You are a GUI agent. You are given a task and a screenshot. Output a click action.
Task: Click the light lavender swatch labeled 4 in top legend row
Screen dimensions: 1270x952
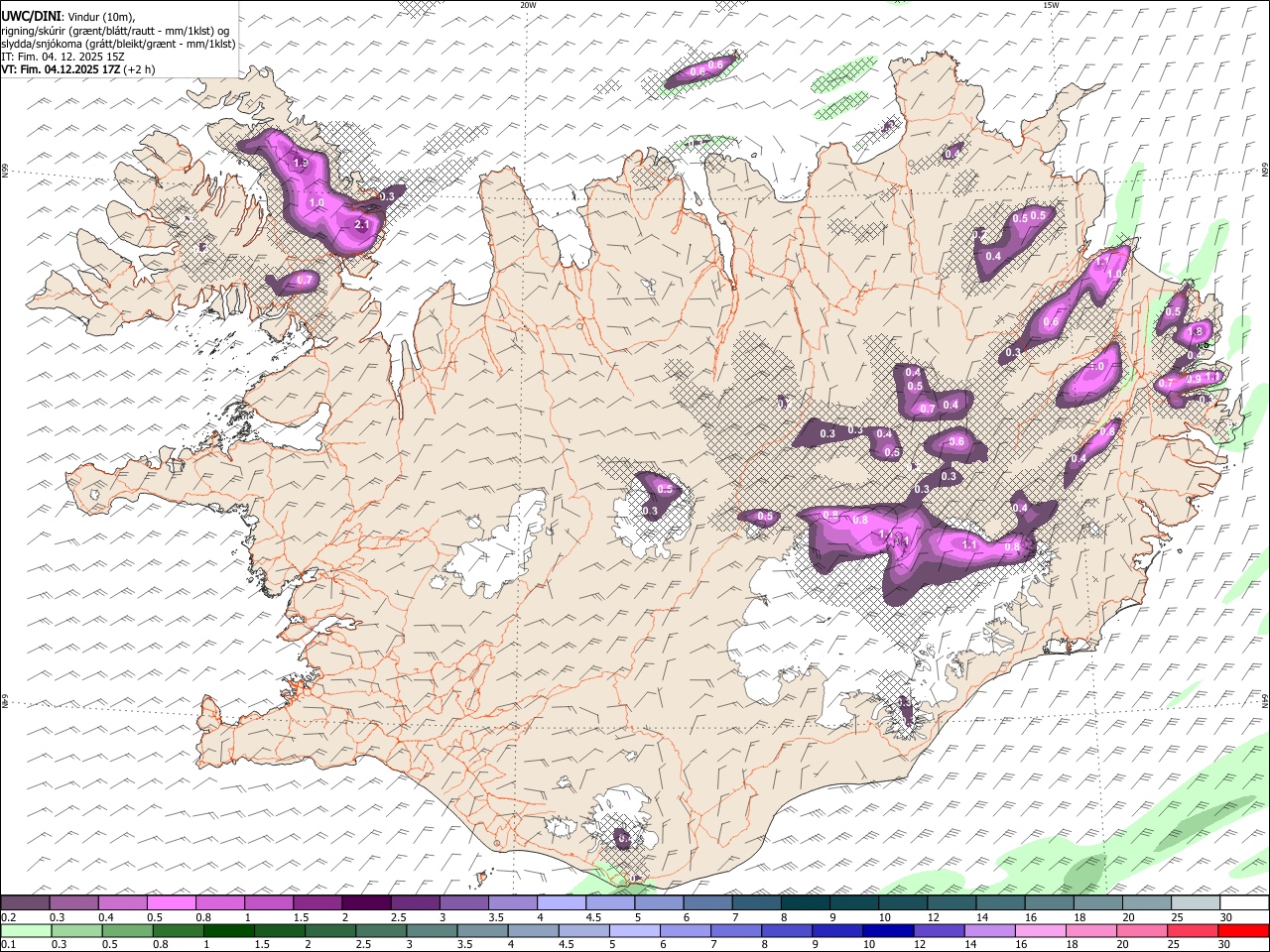tap(562, 903)
